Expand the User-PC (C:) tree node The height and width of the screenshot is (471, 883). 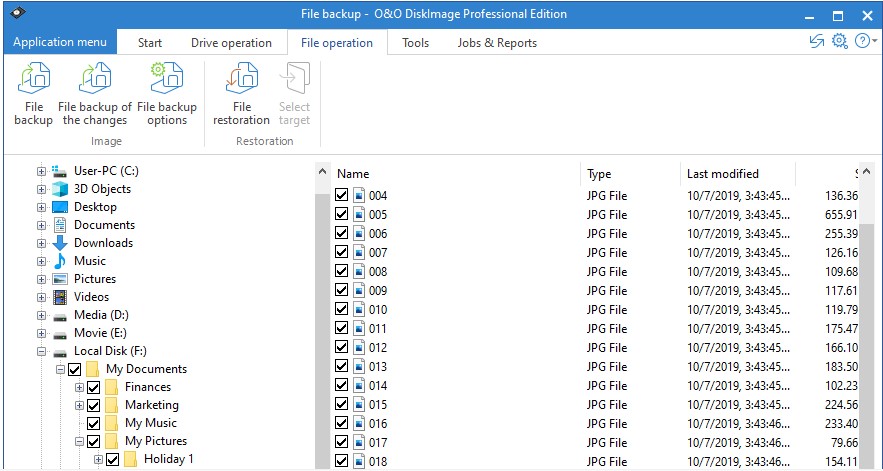(41, 171)
